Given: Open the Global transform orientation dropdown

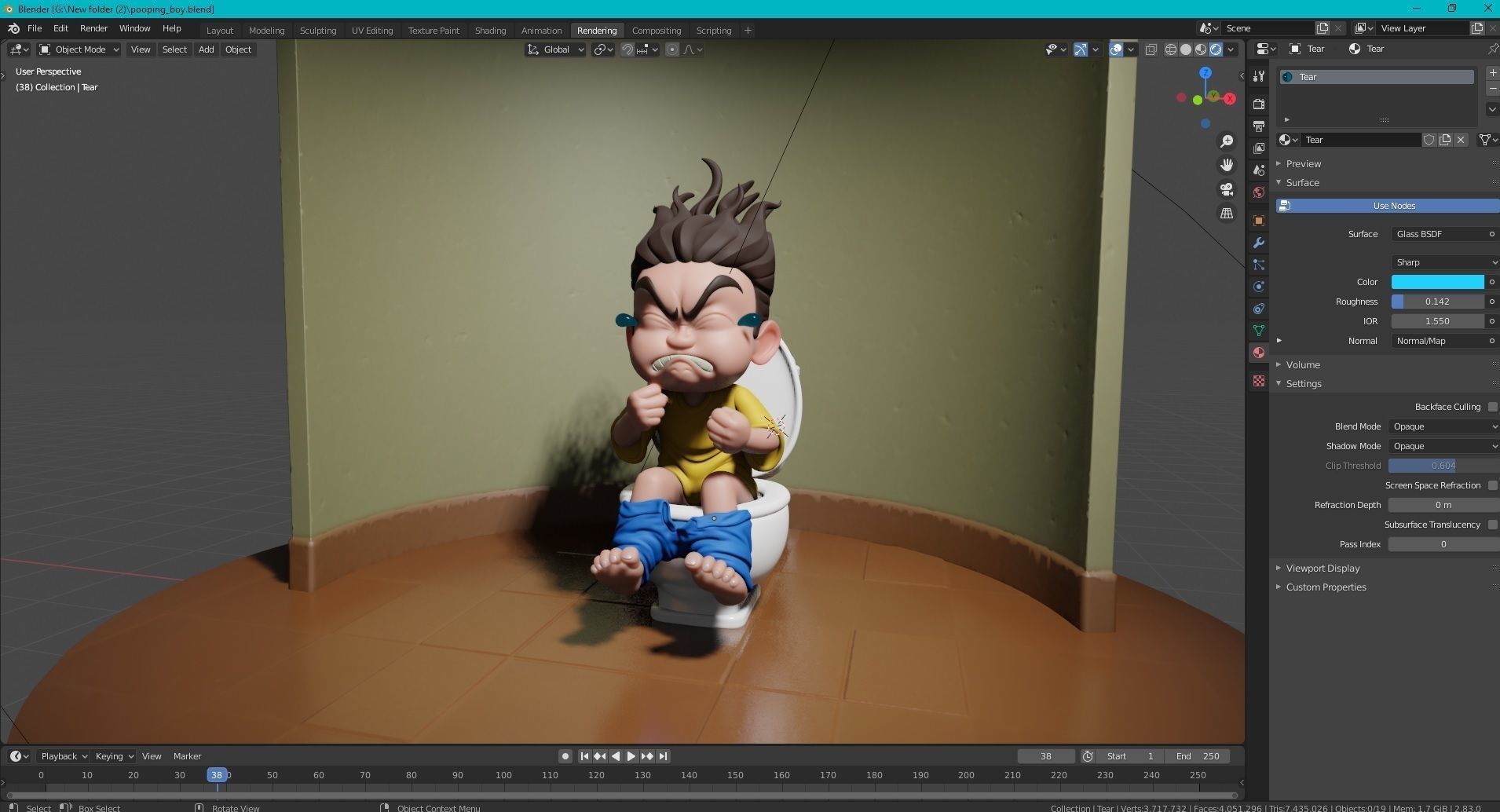Looking at the screenshot, I should tap(555, 49).
